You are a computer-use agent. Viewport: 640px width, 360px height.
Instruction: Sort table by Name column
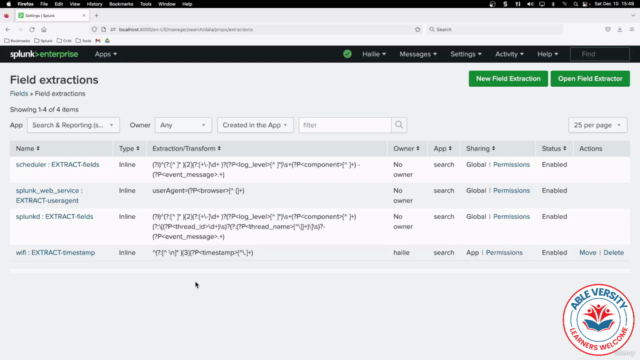27,149
